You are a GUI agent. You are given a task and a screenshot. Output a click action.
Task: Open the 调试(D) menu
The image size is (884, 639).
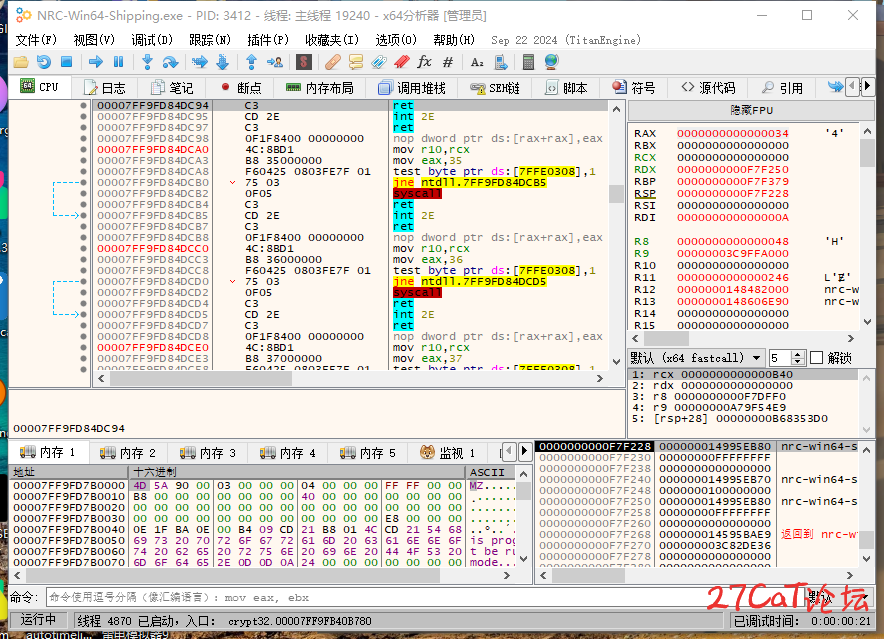pyautogui.click(x=152, y=40)
